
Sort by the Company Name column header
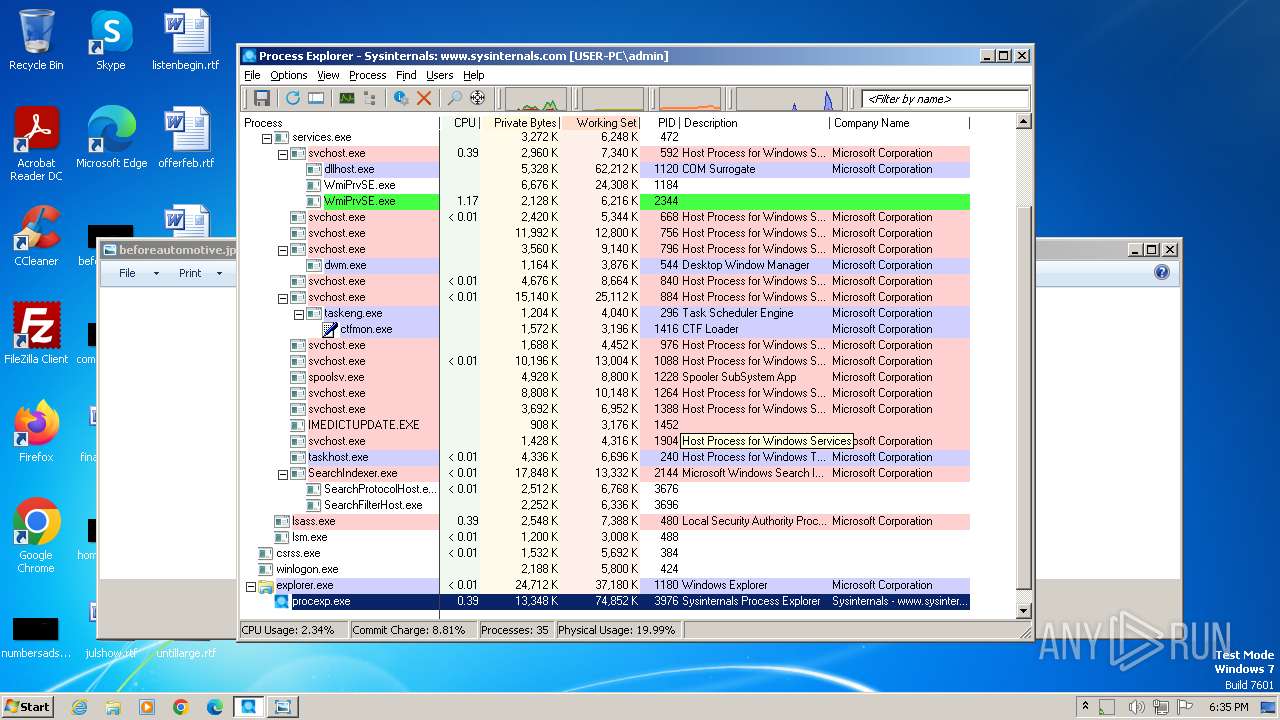pyautogui.click(x=900, y=123)
